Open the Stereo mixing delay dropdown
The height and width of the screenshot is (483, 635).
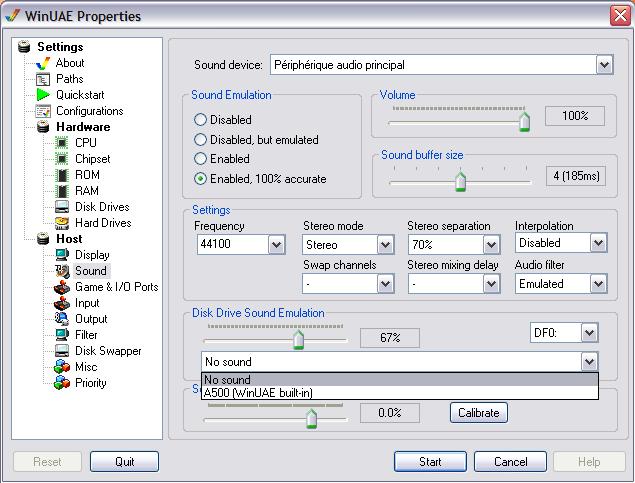(491, 284)
